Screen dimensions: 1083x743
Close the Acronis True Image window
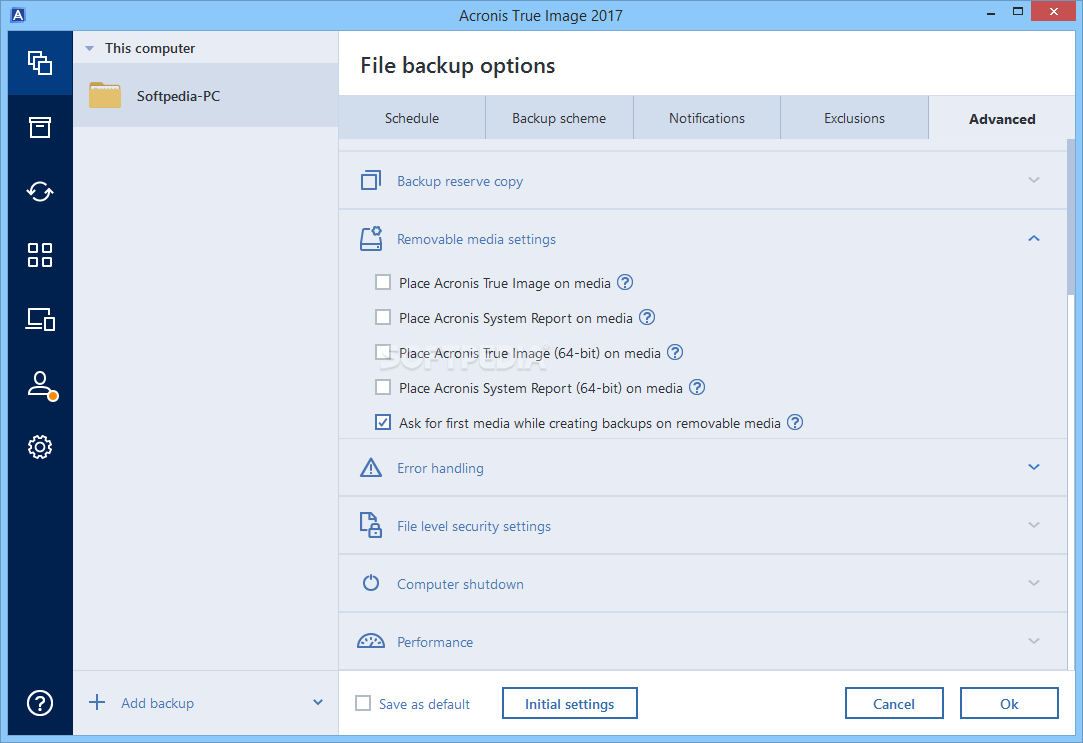(x=1053, y=12)
